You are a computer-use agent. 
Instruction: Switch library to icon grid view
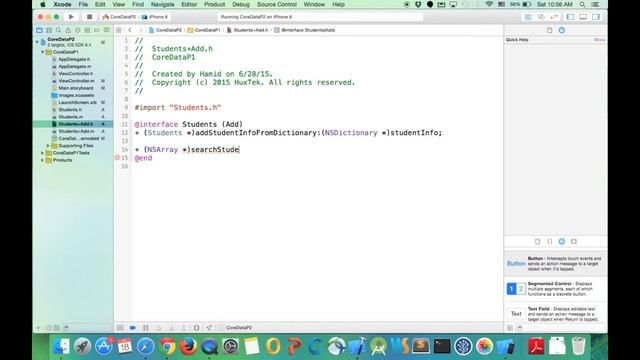[x=510, y=328]
